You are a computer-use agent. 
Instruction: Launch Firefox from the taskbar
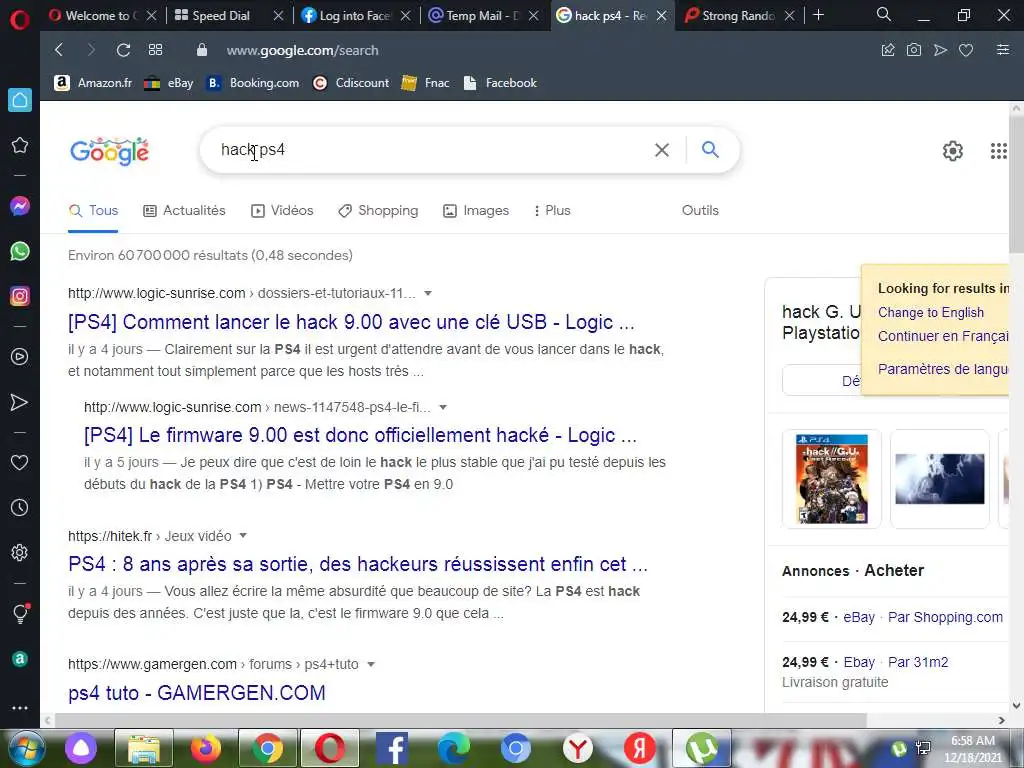tap(206, 748)
